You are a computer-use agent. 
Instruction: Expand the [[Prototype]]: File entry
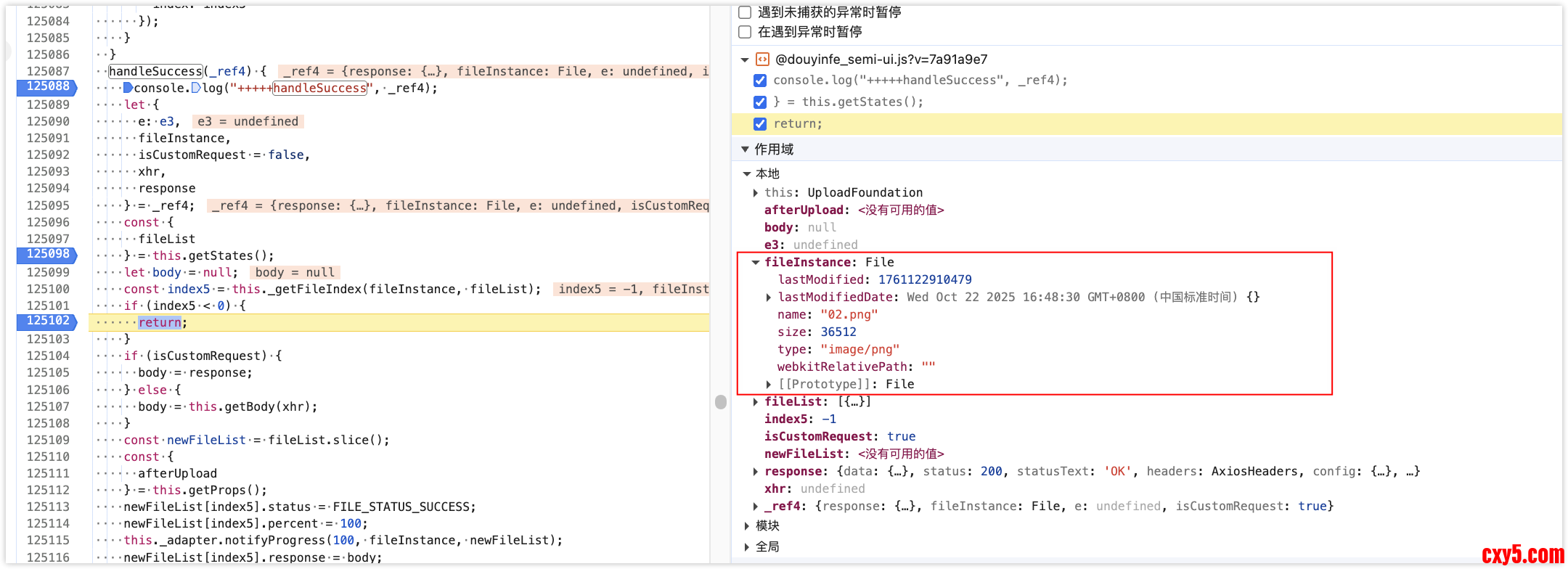pos(769,385)
